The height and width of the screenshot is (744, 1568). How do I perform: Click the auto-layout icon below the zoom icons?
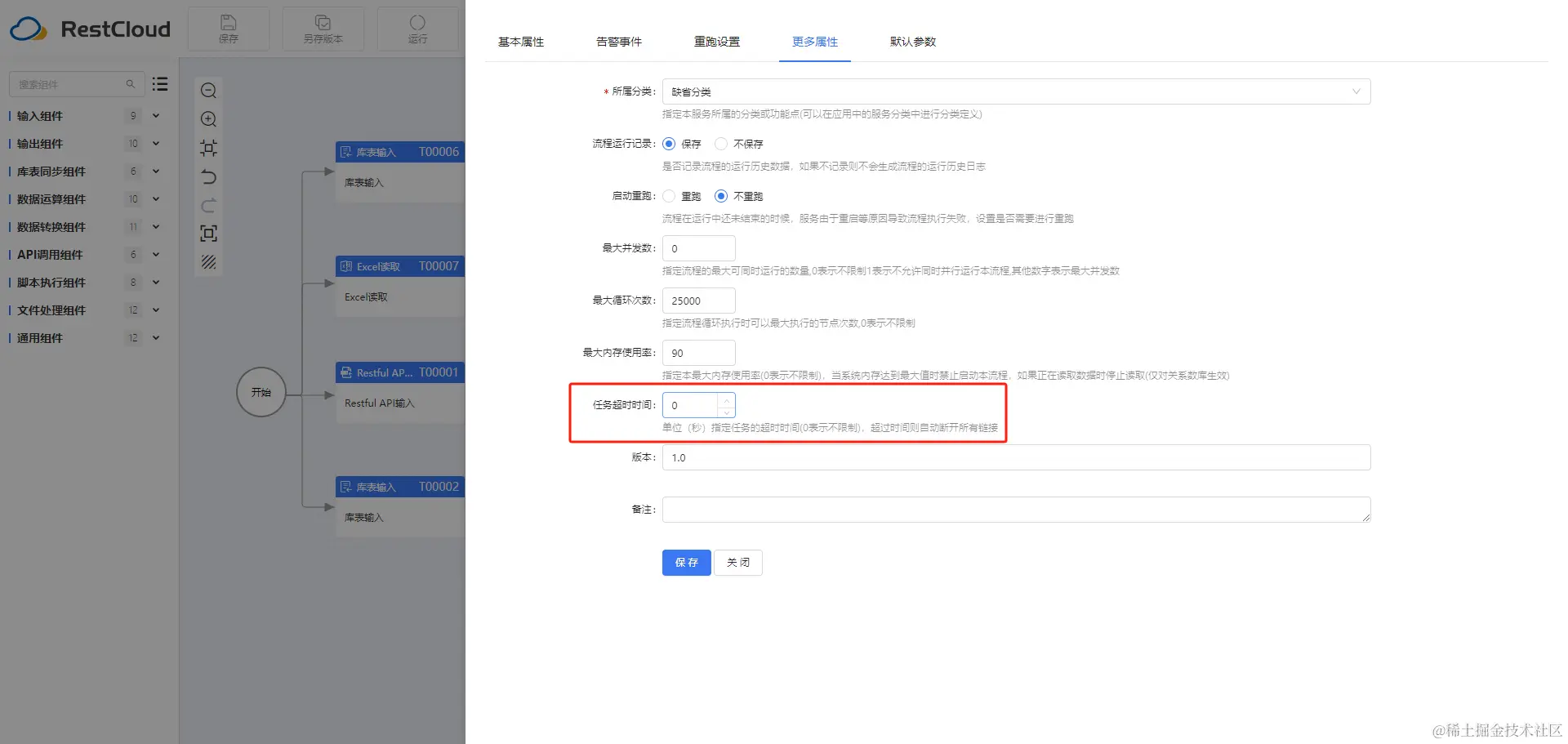pos(209,148)
